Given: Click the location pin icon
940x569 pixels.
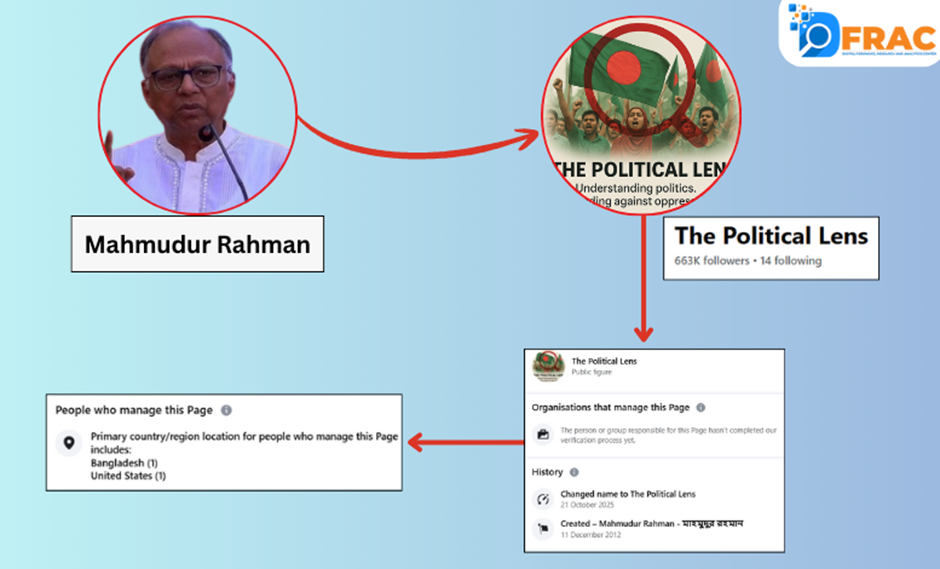Looking at the screenshot, I should pyautogui.click(x=69, y=443).
